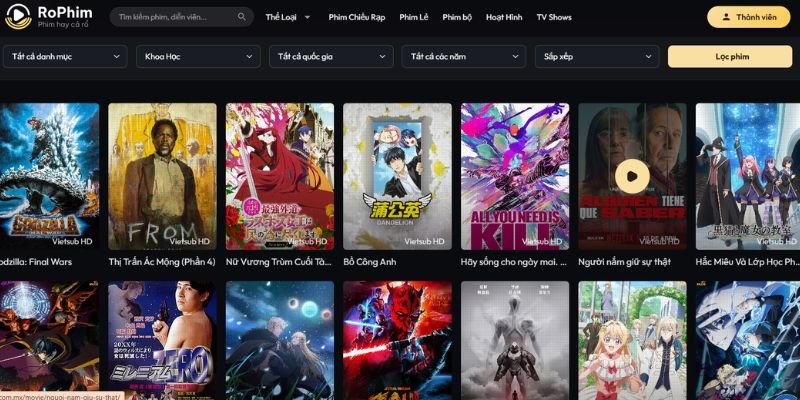
Task: Open the Dandelion poster thumbnail
Action: pyautogui.click(x=397, y=177)
